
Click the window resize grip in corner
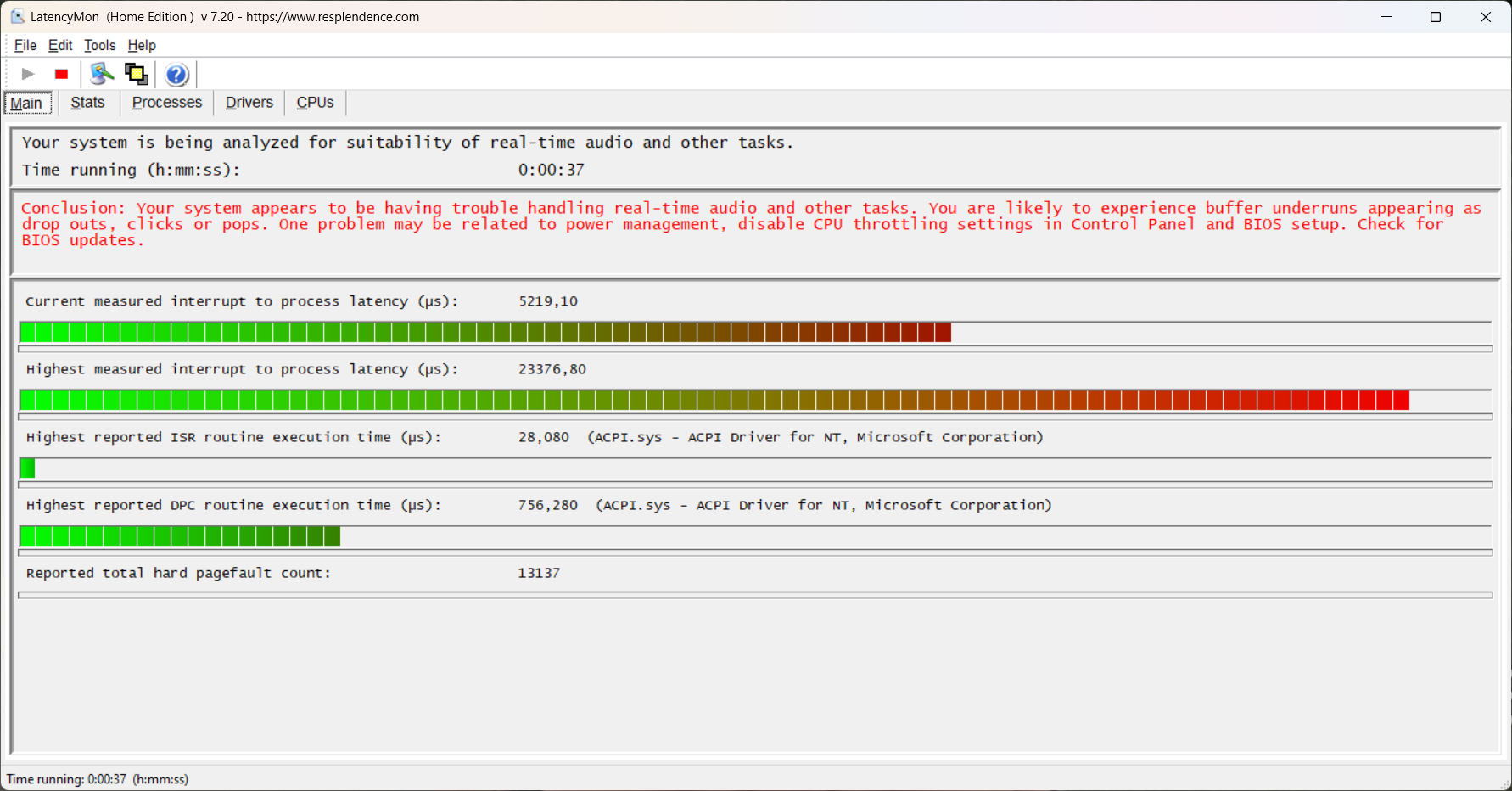pos(1504,783)
